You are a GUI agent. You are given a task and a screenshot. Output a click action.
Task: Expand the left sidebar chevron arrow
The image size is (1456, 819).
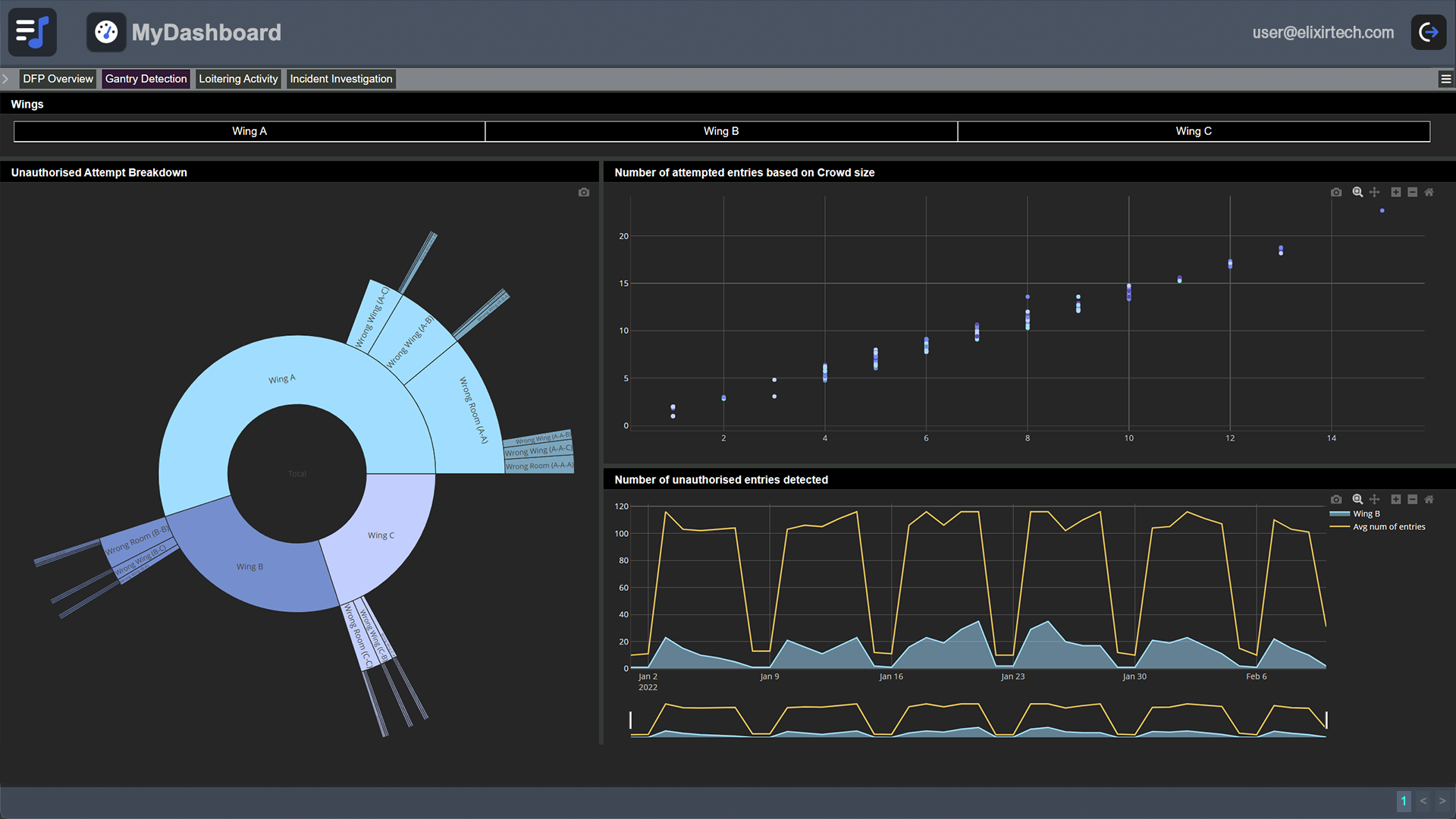(x=5, y=79)
